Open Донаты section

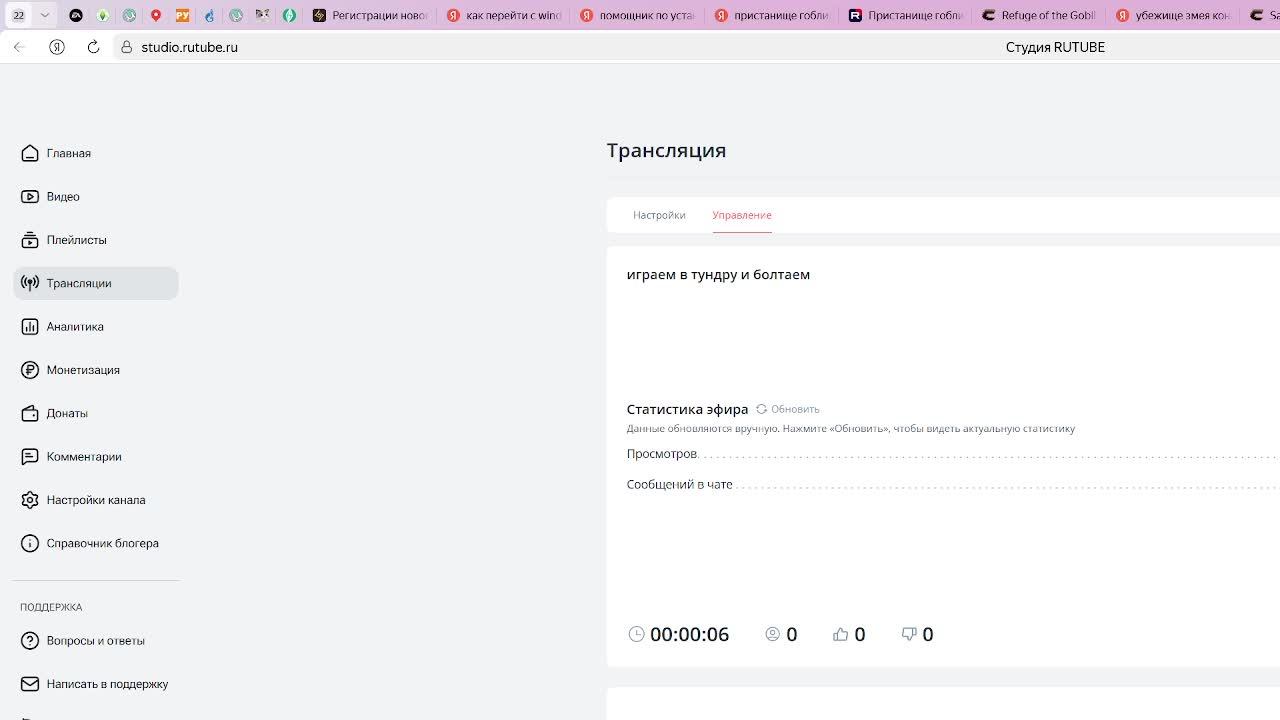[x=67, y=413]
